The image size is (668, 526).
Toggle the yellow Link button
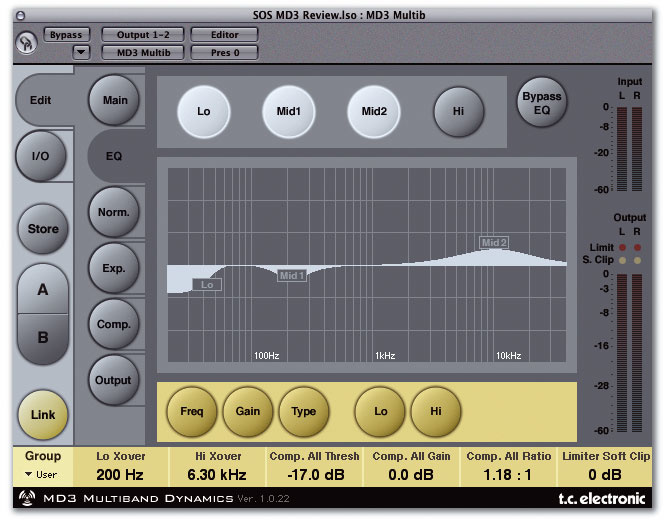click(x=43, y=415)
